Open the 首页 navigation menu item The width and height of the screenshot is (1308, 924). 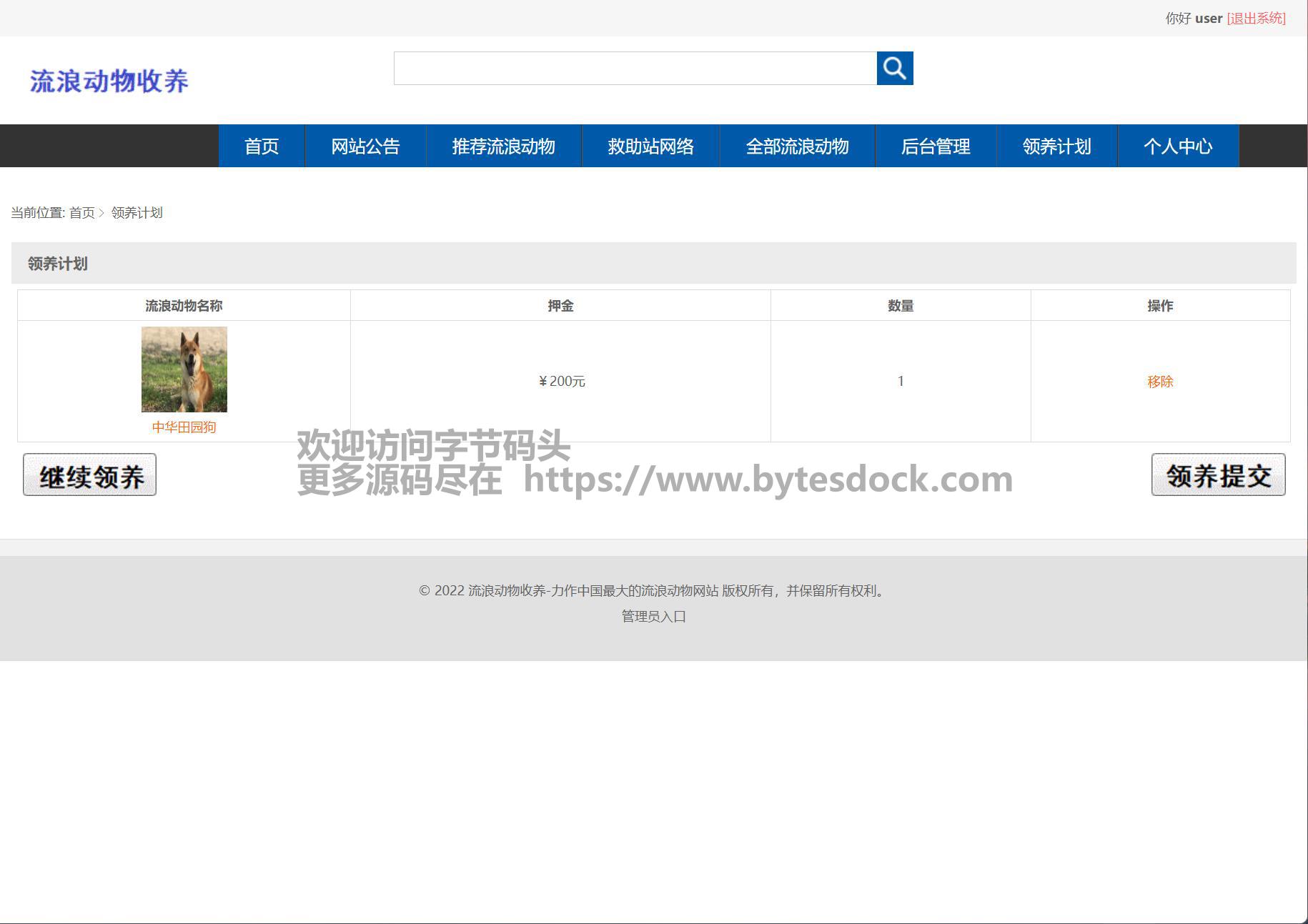point(262,146)
